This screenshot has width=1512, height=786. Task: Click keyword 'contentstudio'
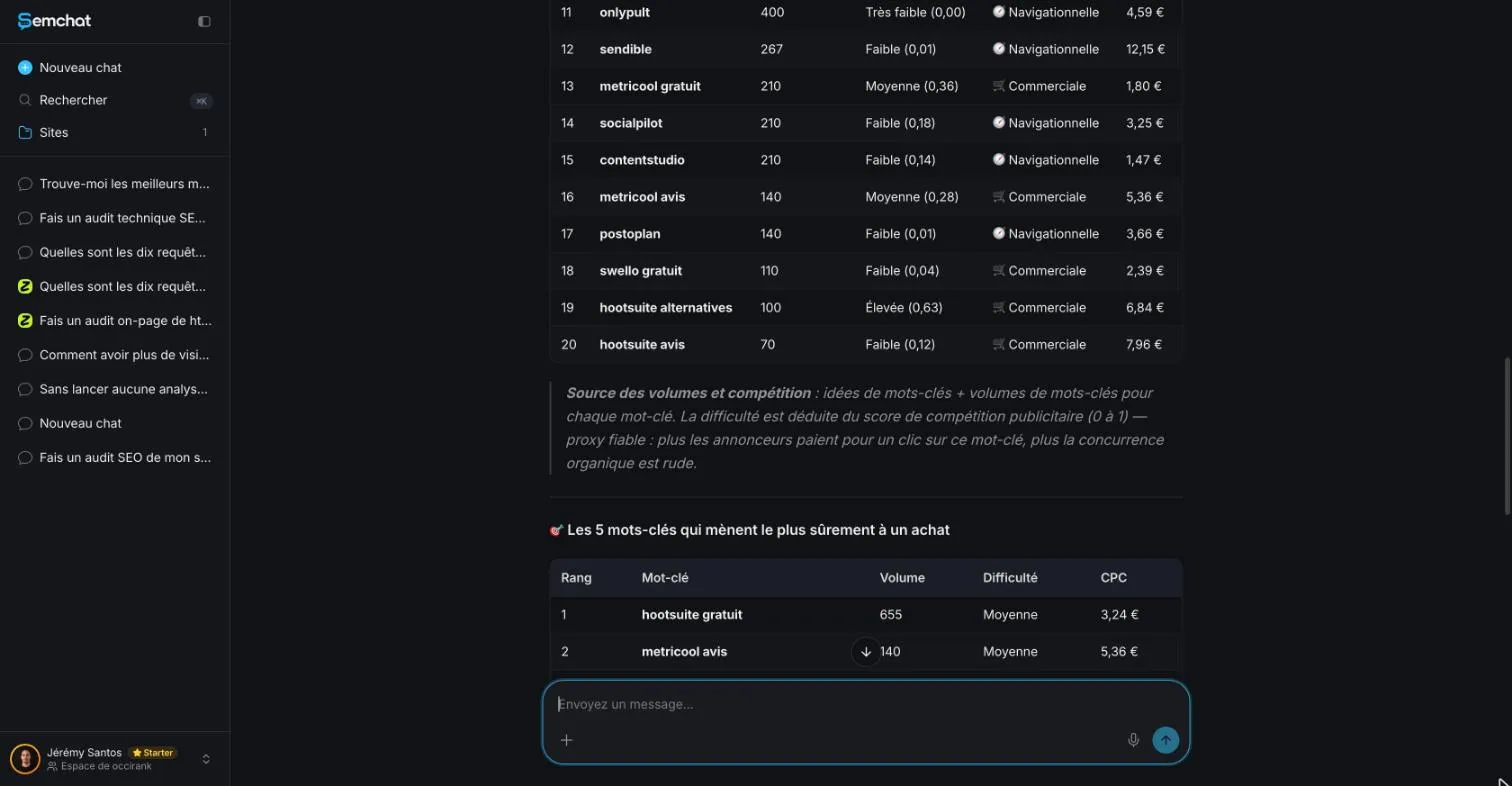pos(642,160)
